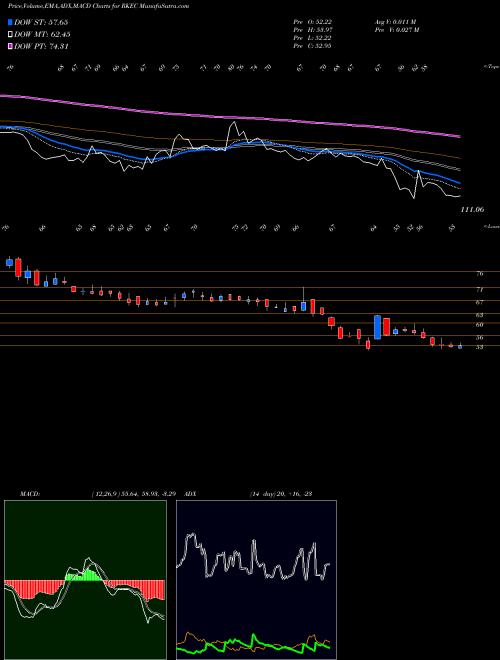This screenshot has height=660, width=500.
Task: Click the magenta DOW PT legend swatch
Action: pos(10,46)
